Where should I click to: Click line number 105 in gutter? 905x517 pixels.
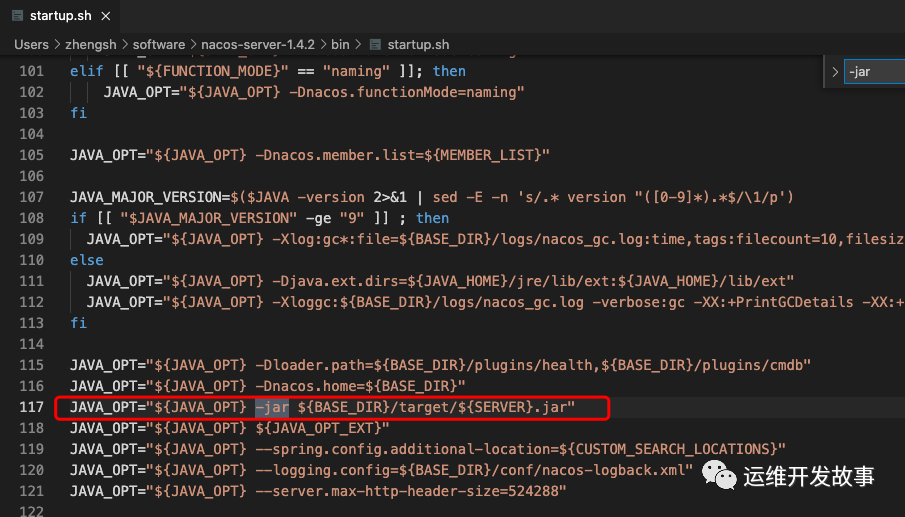coord(32,155)
